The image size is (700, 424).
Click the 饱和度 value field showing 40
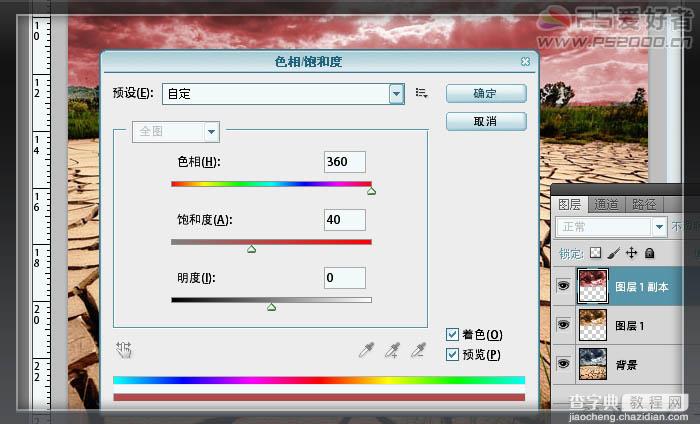pyautogui.click(x=345, y=220)
